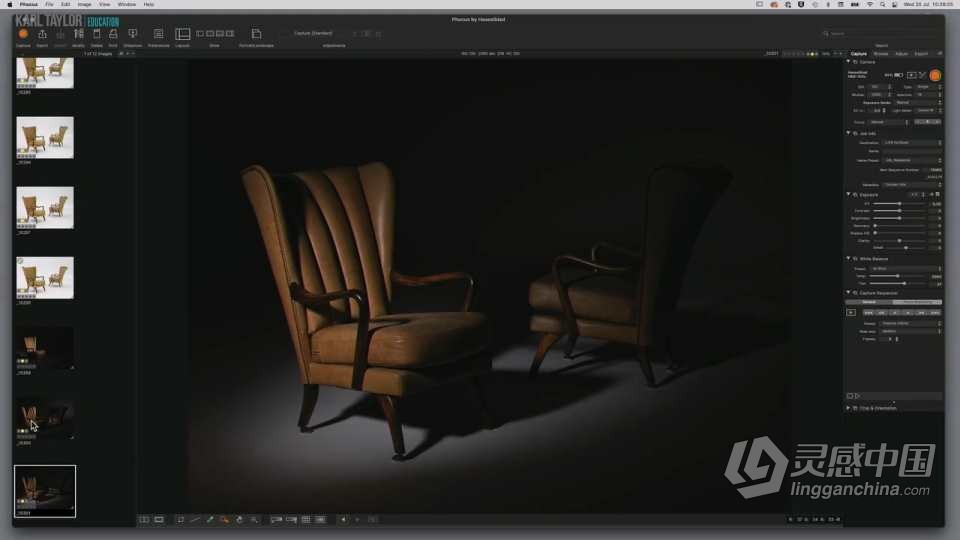Open live view icon in Camera panel

tap(912, 75)
